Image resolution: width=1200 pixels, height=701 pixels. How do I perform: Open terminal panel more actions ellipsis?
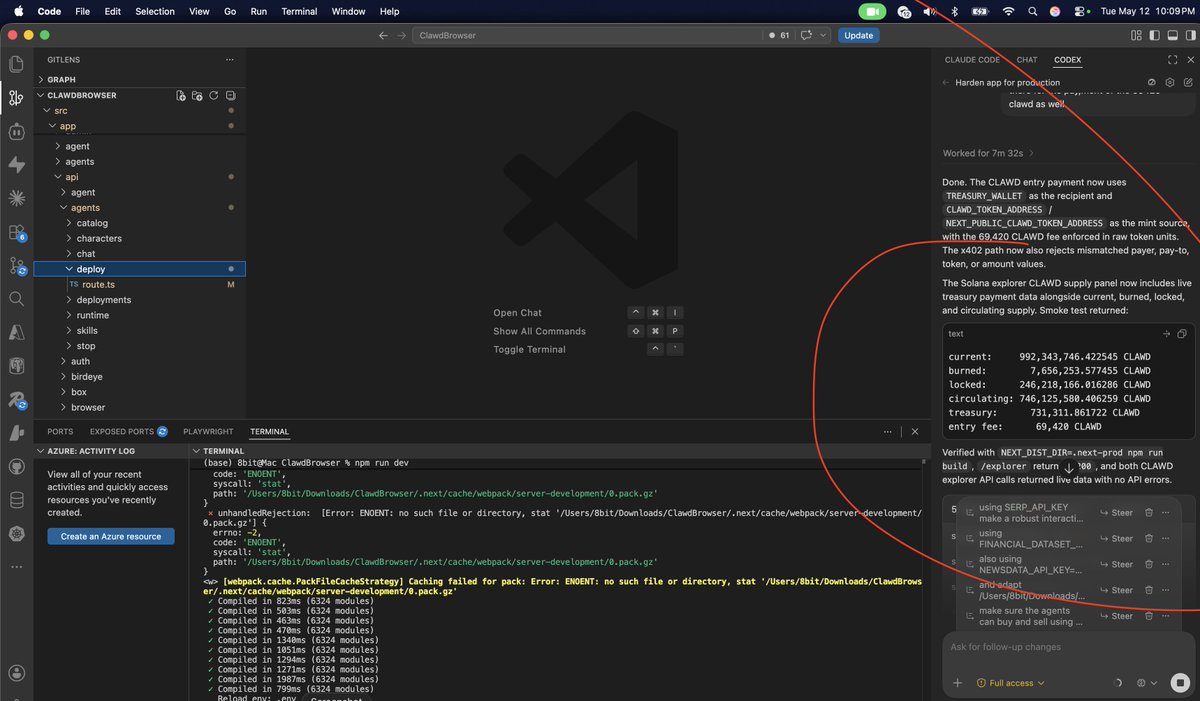(888, 432)
